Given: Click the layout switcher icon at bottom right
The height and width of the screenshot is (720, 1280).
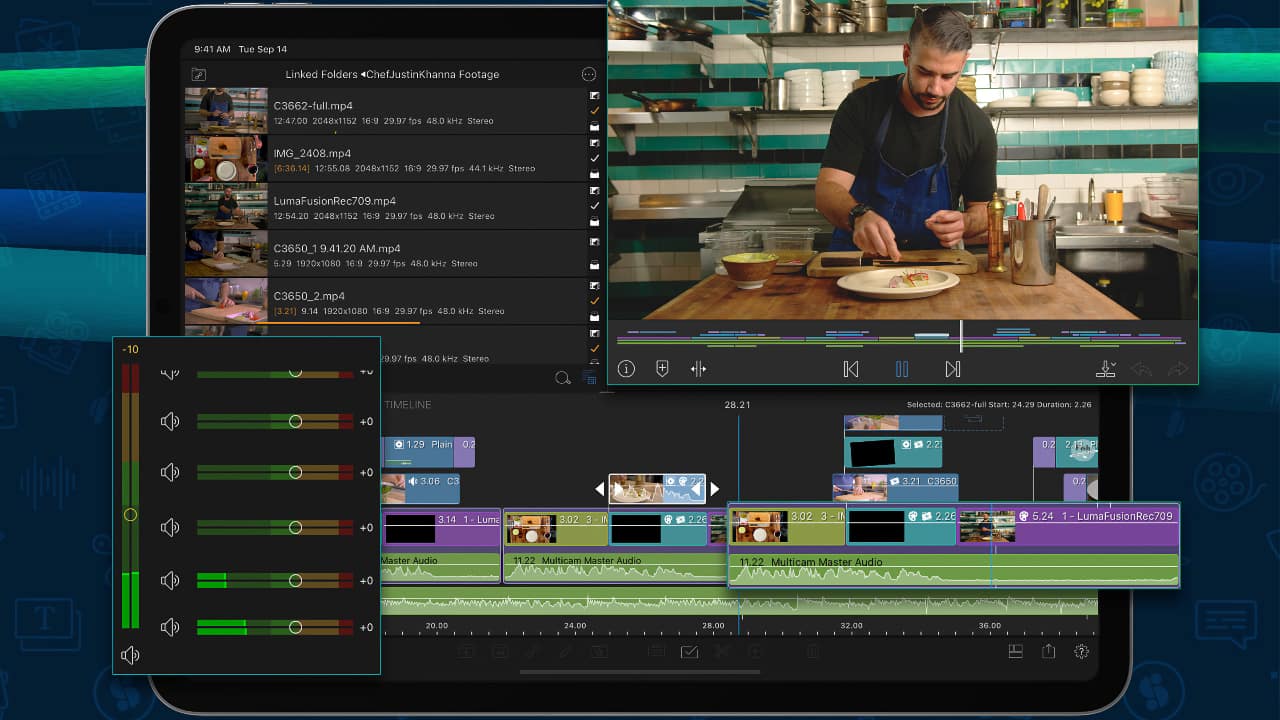Looking at the screenshot, I should tap(1015, 651).
